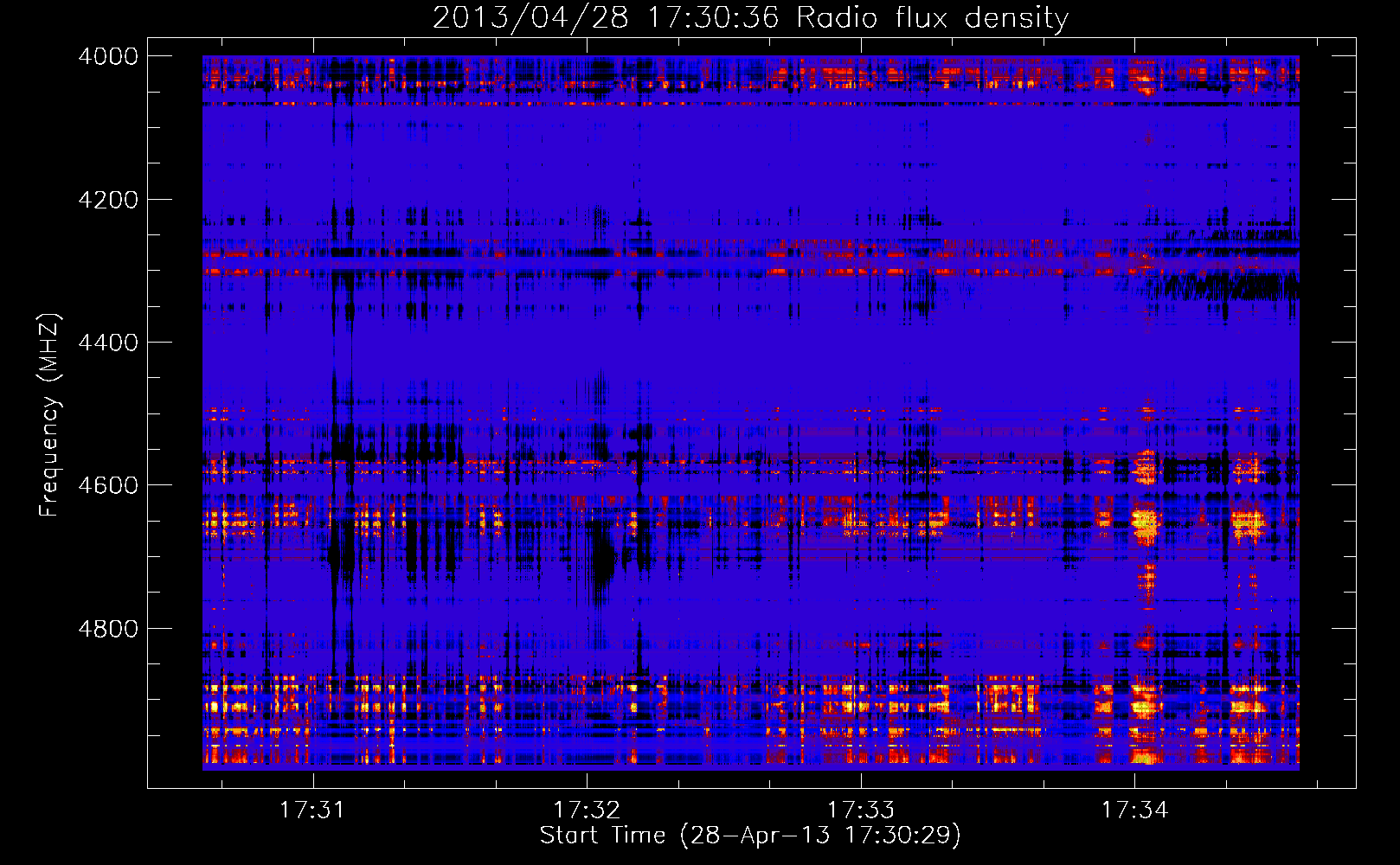Click the 4000 frequency tick label
This screenshot has height=865, width=1400.
(x=108, y=56)
